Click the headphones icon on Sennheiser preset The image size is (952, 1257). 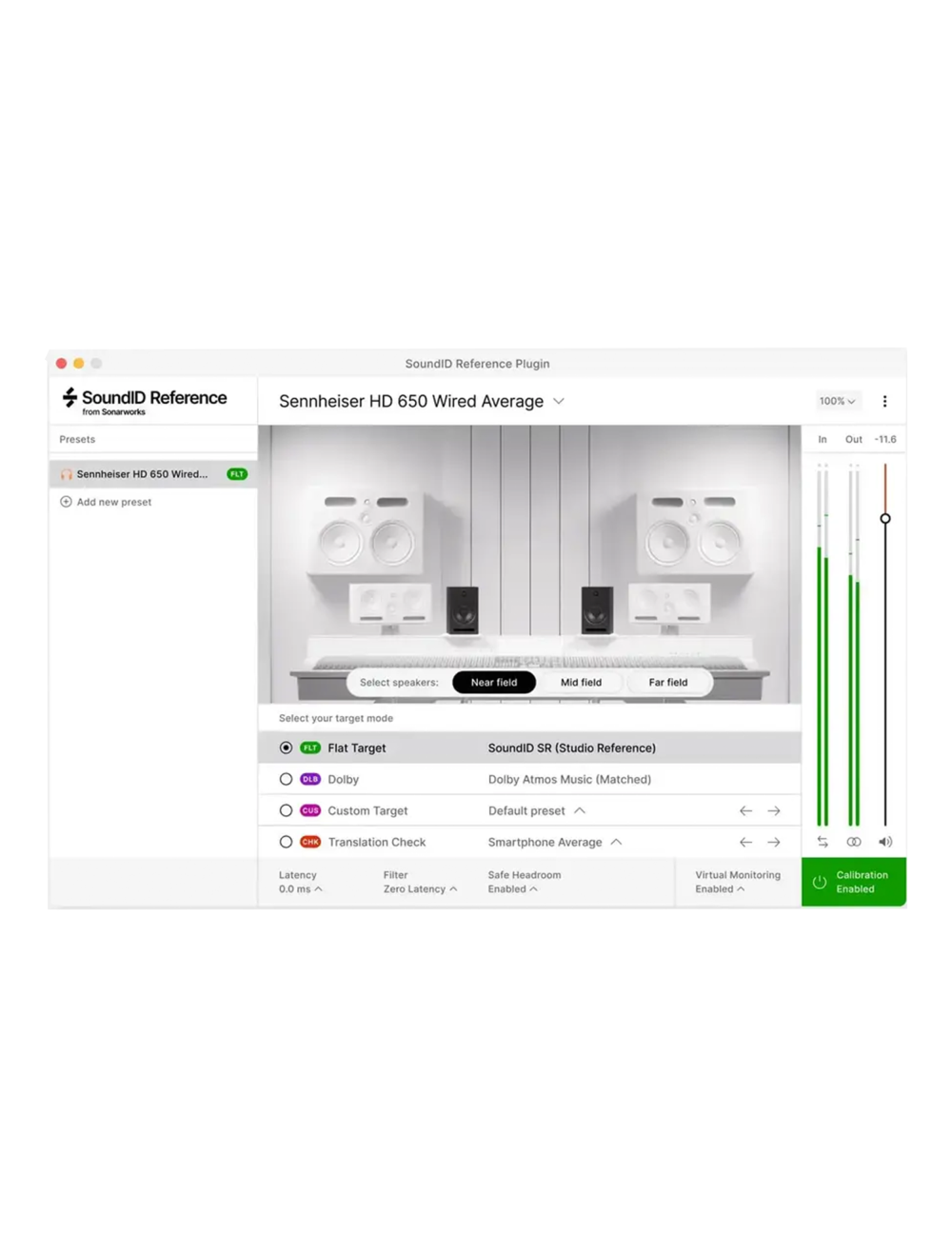point(66,473)
